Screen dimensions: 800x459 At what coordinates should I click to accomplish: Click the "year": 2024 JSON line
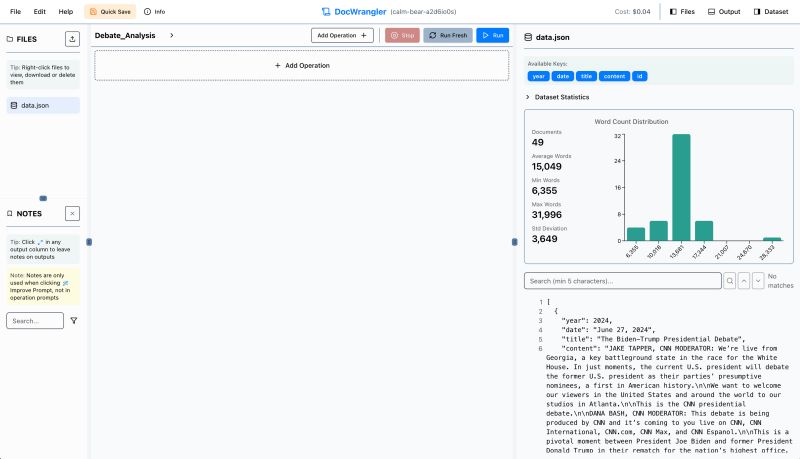point(586,321)
